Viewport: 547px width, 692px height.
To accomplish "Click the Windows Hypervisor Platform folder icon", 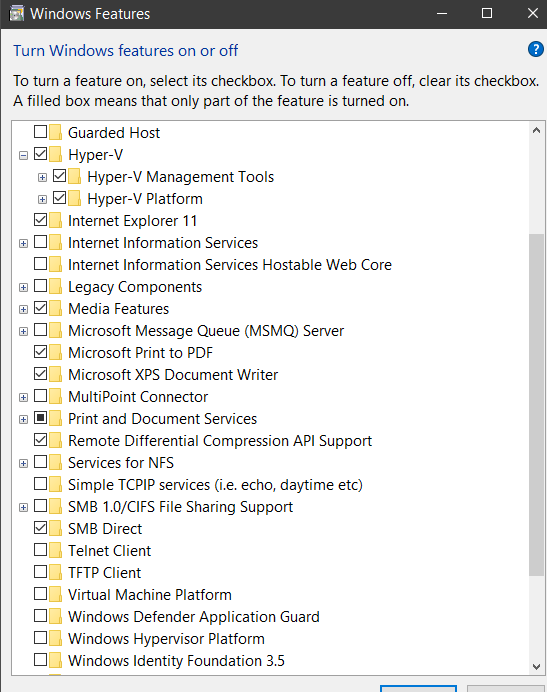I will point(55,638).
